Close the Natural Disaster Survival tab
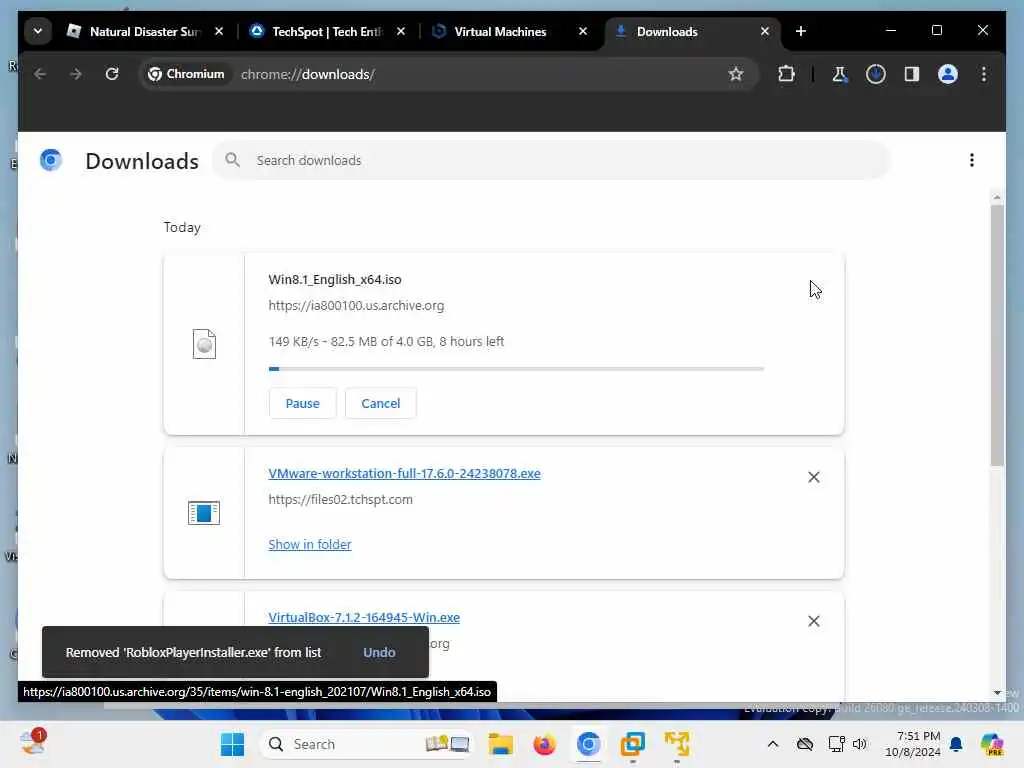This screenshot has height=768, width=1024. pos(219,31)
